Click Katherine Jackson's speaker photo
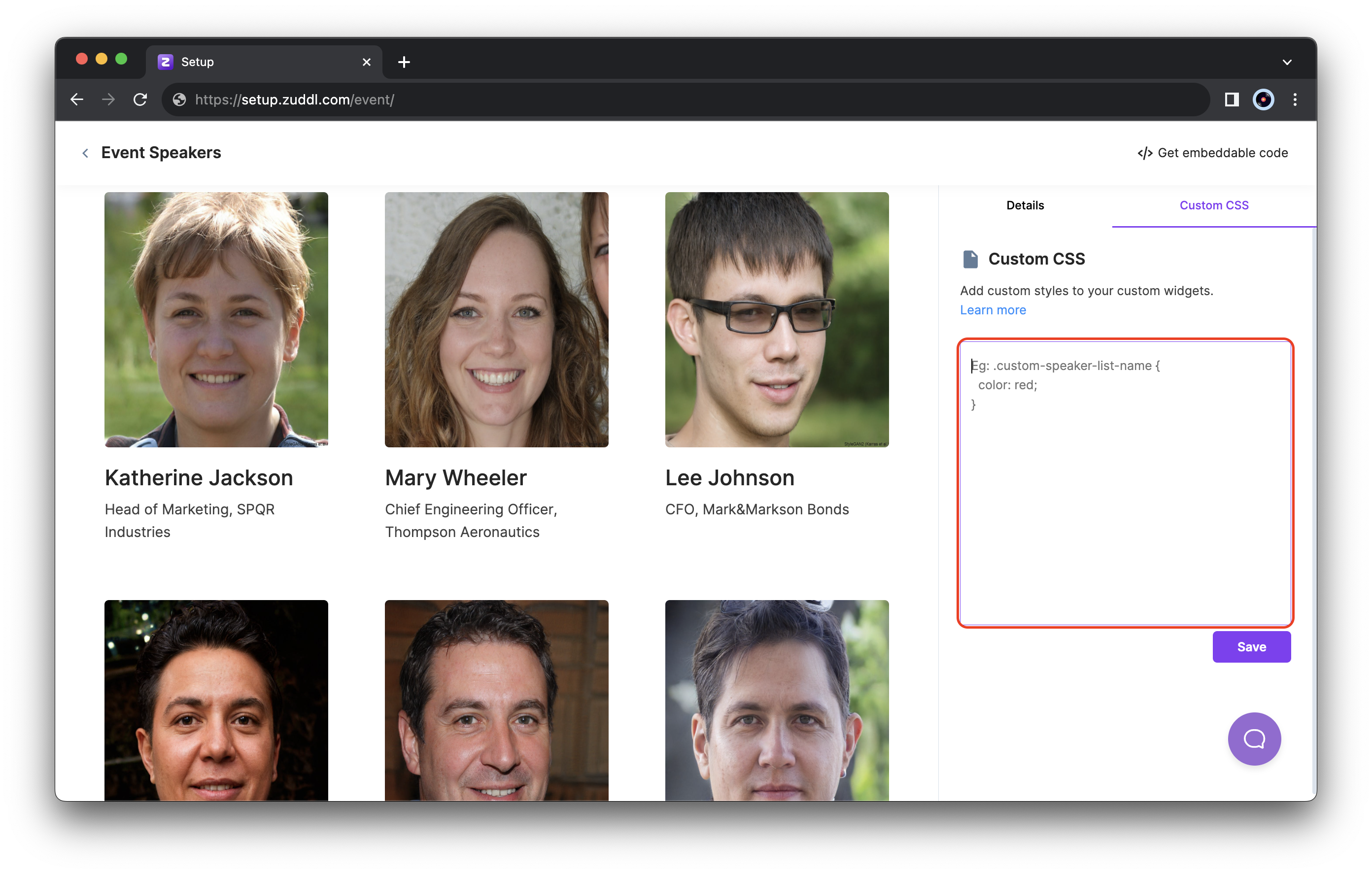The height and width of the screenshot is (874, 1372). (216, 319)
